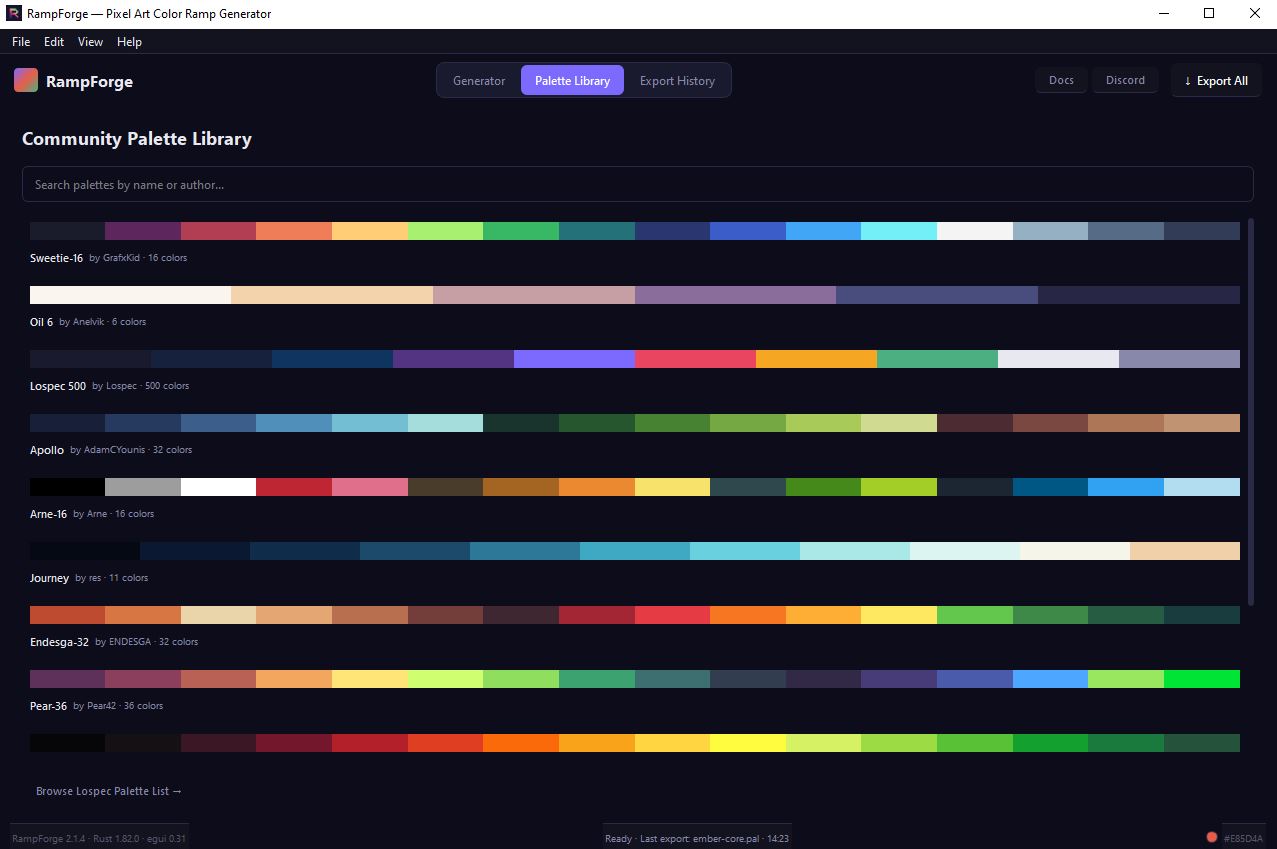Open the Edit menu

tap(54, 42)
